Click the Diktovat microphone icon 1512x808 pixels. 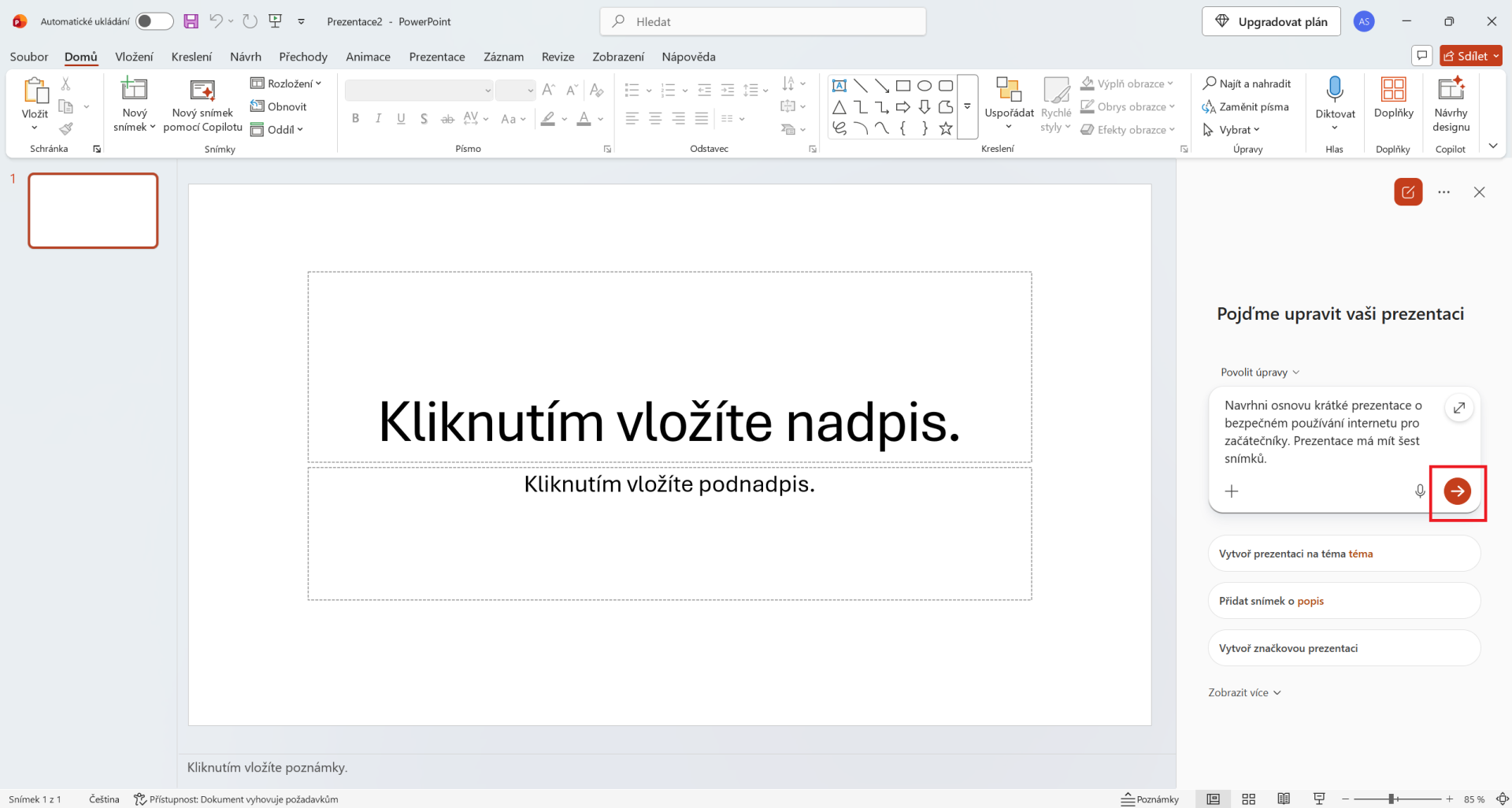point(1335,91)
